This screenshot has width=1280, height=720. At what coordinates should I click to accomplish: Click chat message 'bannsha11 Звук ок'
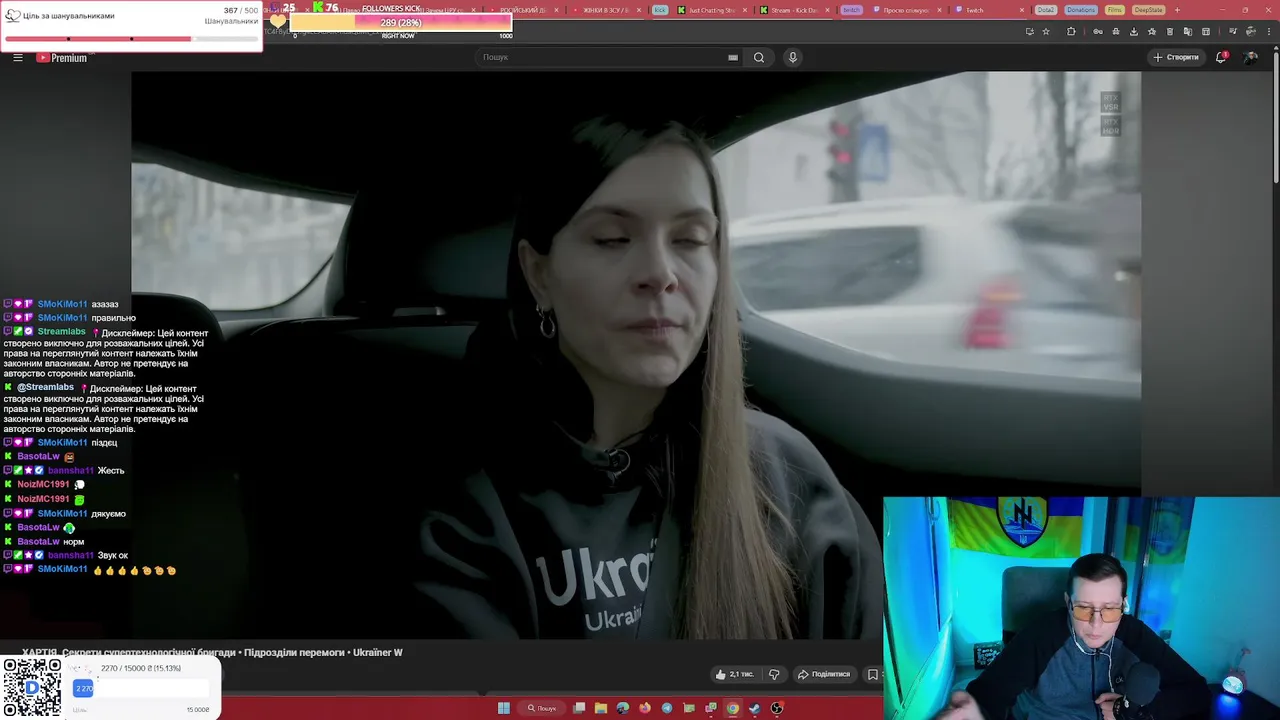66,555
